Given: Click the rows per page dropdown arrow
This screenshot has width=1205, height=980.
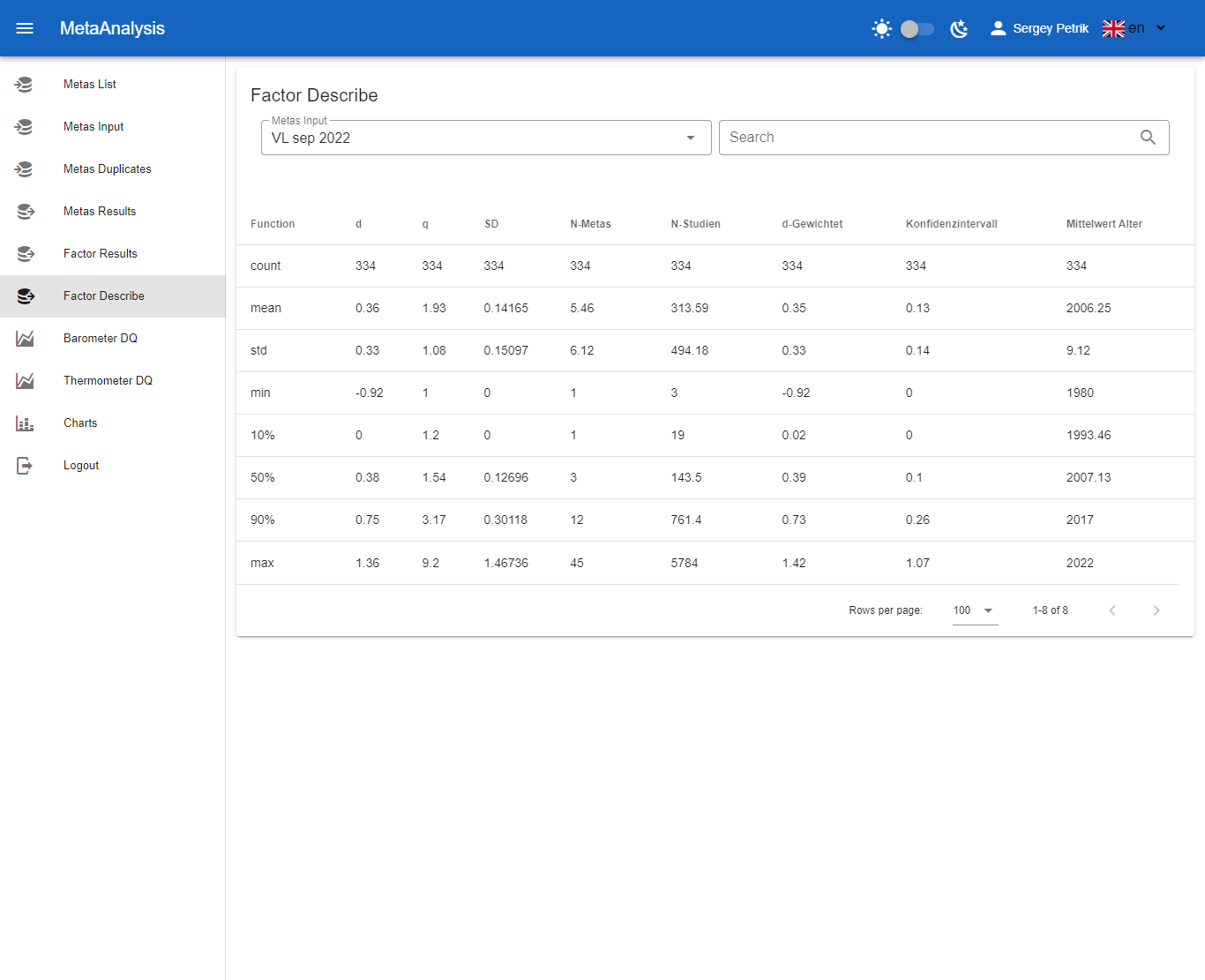Looking at the screenshot, I should pos(988,610).
